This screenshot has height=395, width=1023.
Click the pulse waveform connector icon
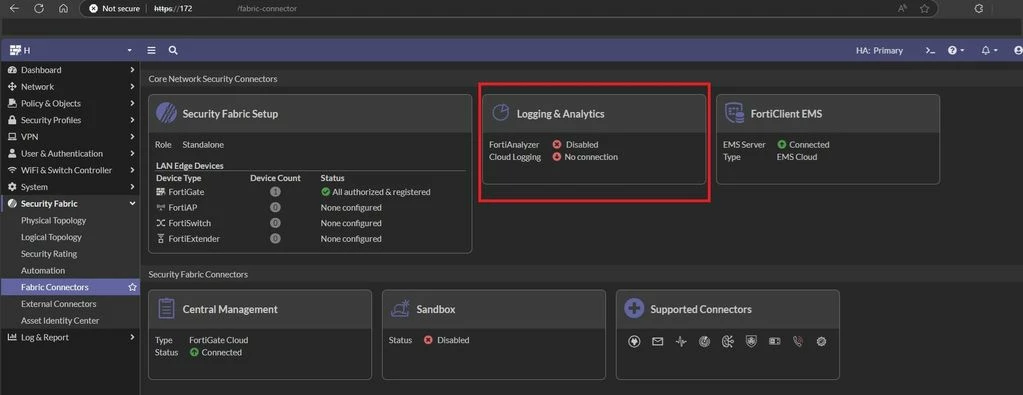(x=681, y=341)
